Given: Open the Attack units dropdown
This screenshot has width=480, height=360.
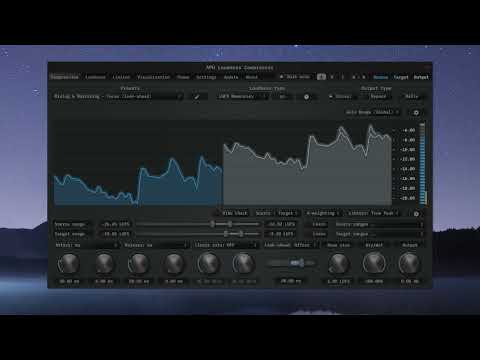Looking at the screenshot, I should click(x=86, y=245).
